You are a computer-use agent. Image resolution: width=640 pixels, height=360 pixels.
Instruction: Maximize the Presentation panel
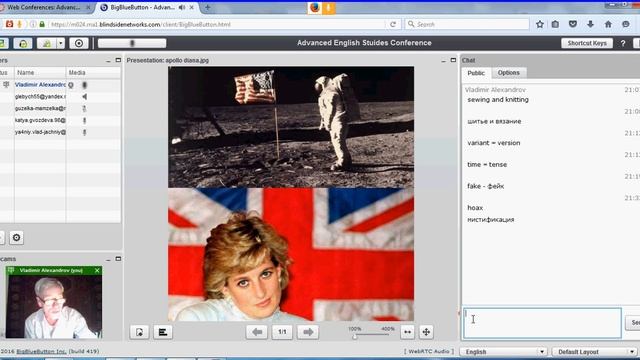pos(453,60)
